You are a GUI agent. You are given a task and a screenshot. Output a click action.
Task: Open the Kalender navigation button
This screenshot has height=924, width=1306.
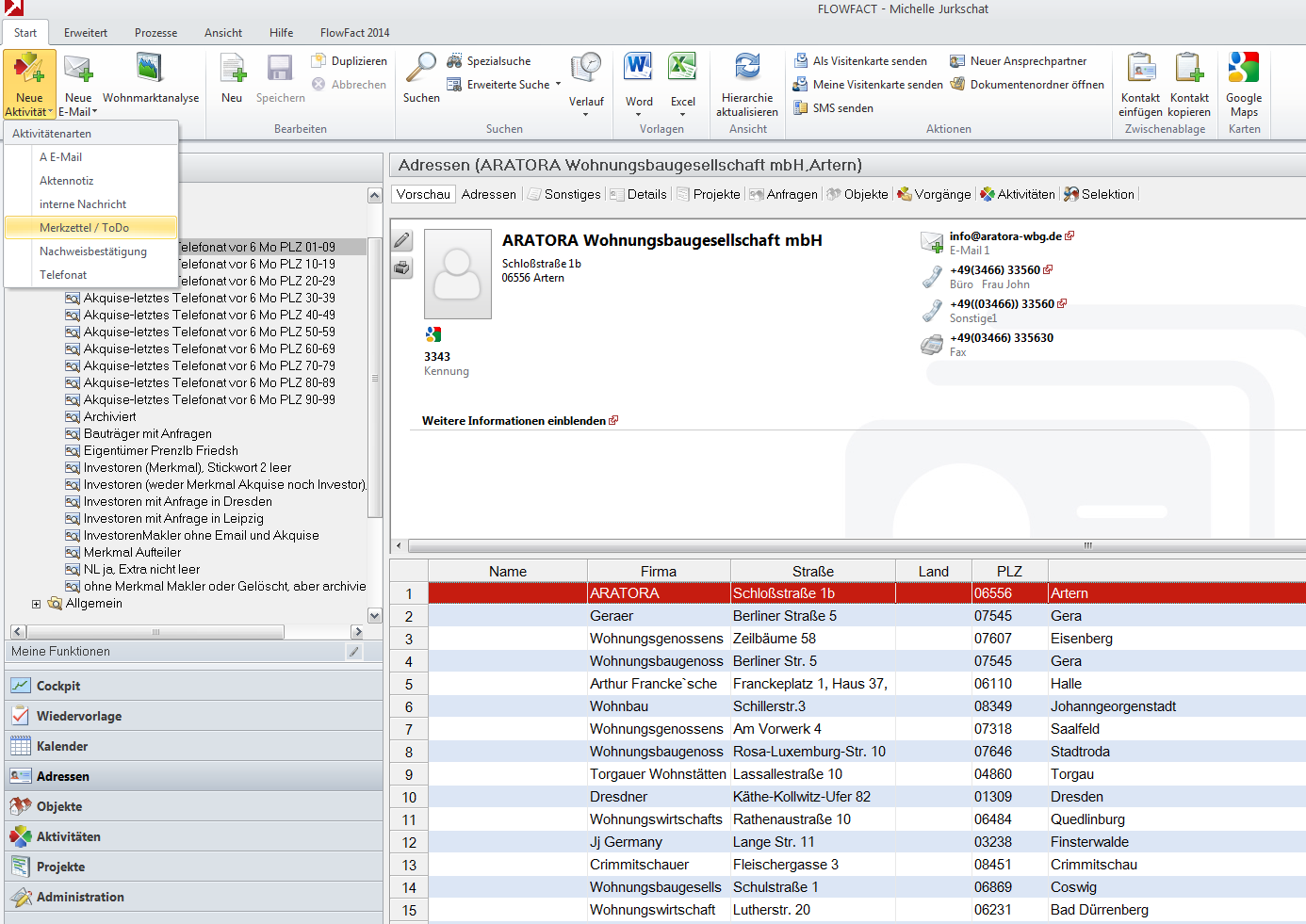62,746
